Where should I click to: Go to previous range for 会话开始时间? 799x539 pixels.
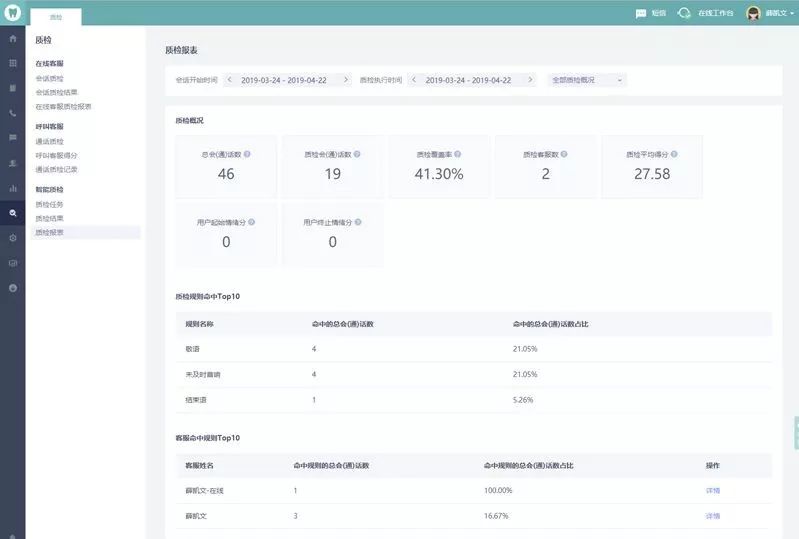click(229, 79)
